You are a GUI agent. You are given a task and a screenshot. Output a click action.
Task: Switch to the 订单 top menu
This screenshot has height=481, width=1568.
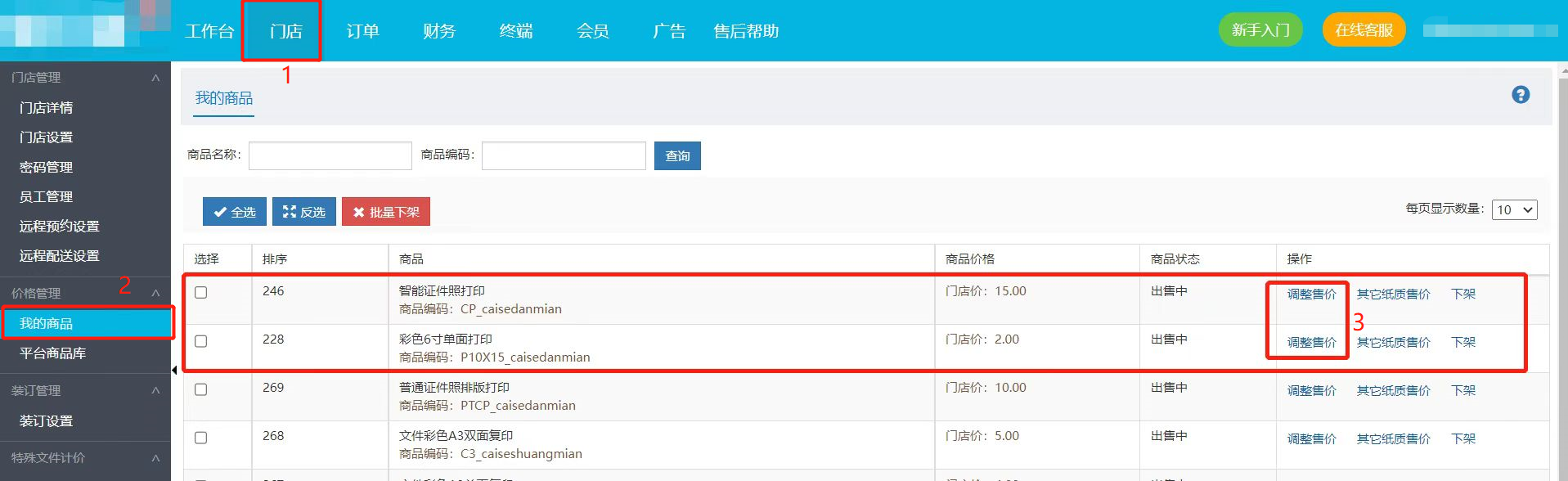click(362, 31)
